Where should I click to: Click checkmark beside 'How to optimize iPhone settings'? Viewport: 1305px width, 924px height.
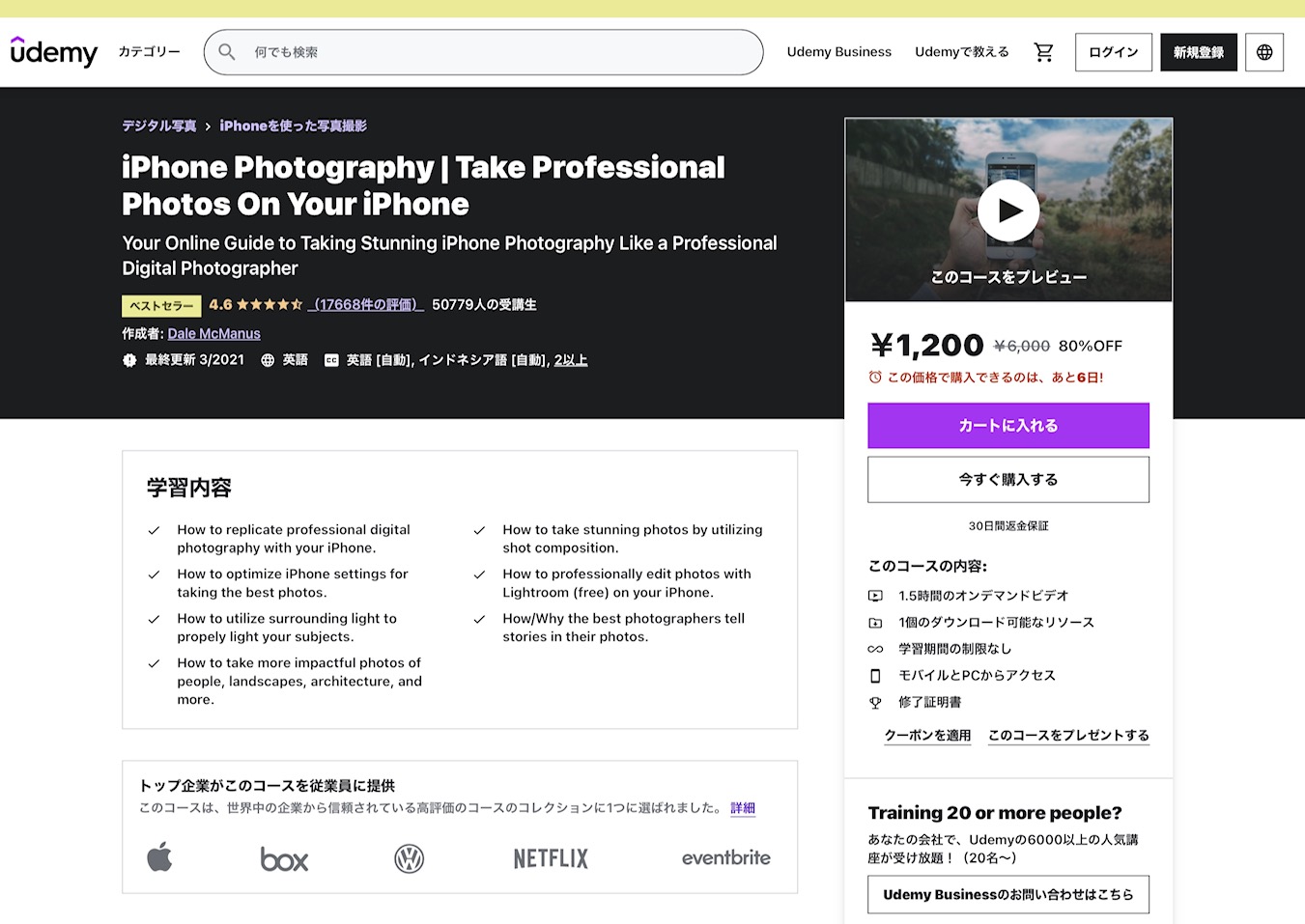(x=154, y=574)
